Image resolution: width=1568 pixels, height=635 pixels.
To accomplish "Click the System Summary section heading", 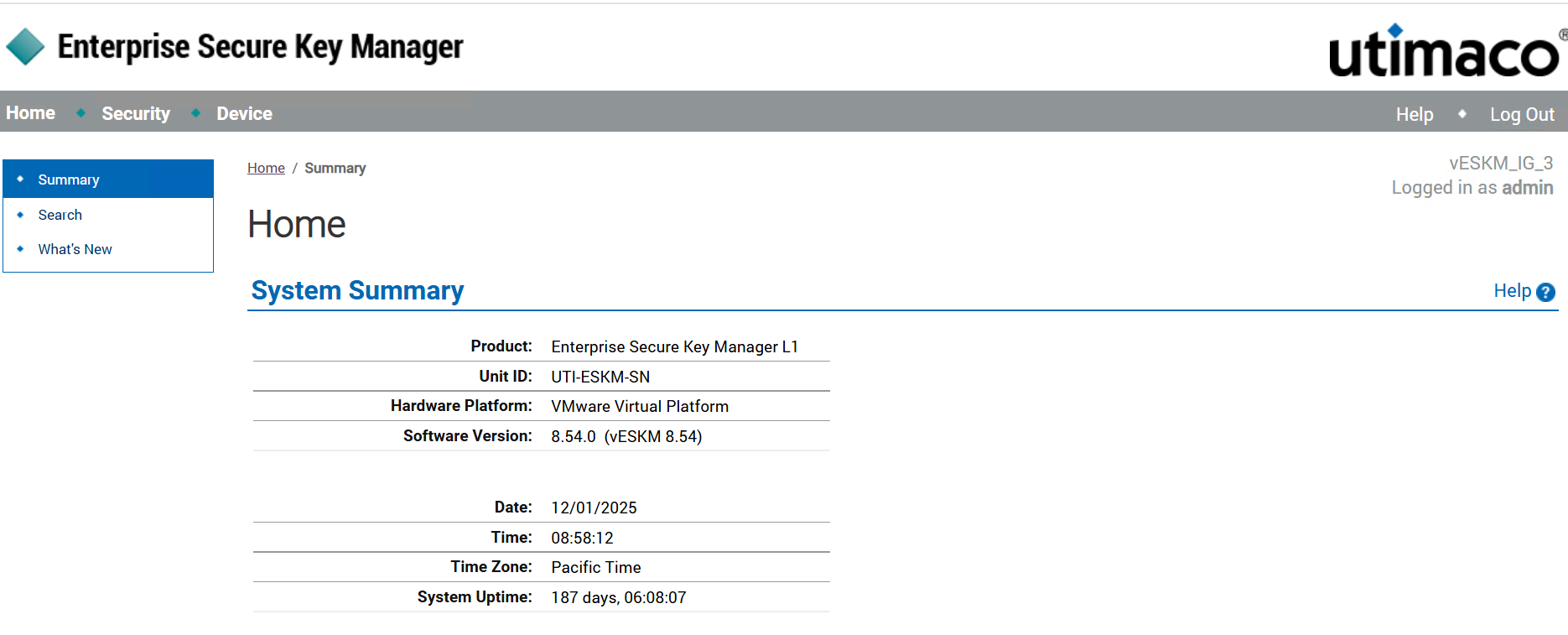I will pos(357,290).
